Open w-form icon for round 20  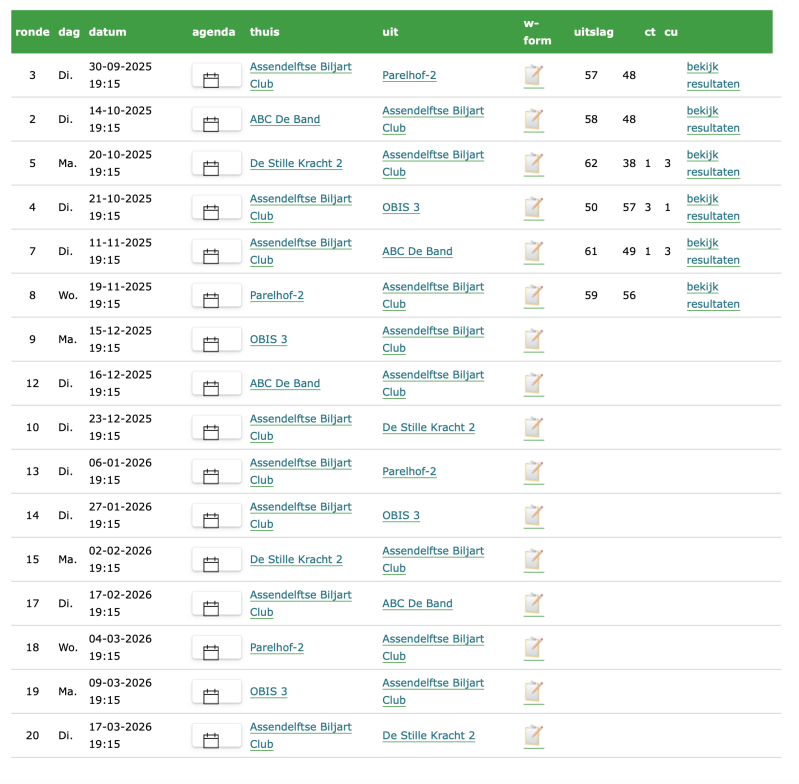tap(534, 736)
